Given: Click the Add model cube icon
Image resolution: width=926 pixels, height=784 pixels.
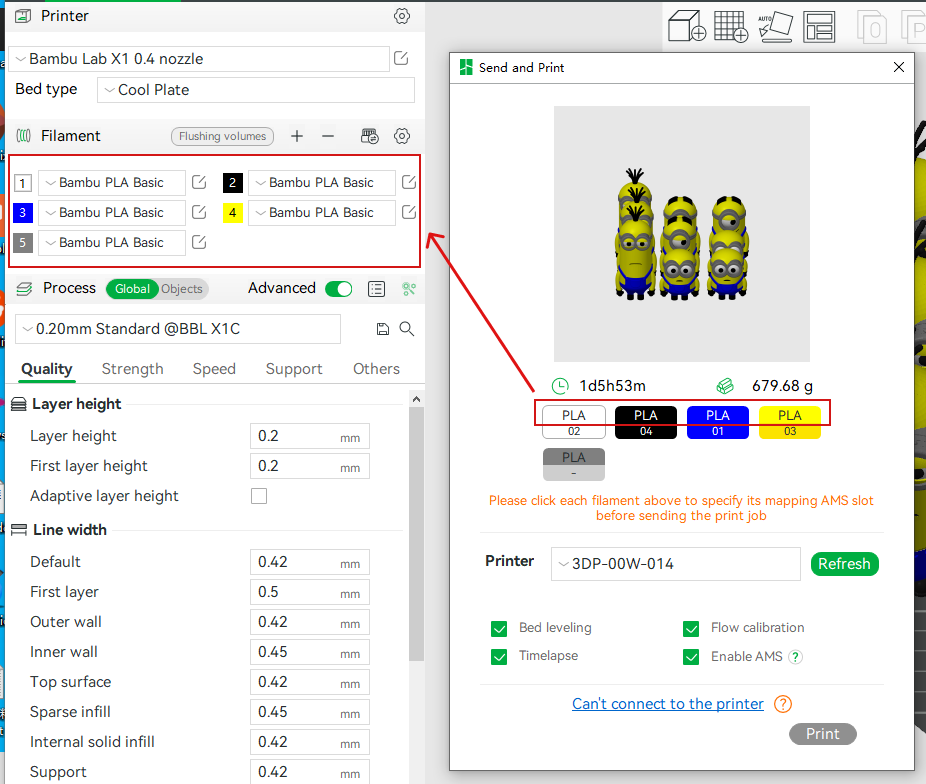Looking at the screenshot, I should tap(687, 27).
